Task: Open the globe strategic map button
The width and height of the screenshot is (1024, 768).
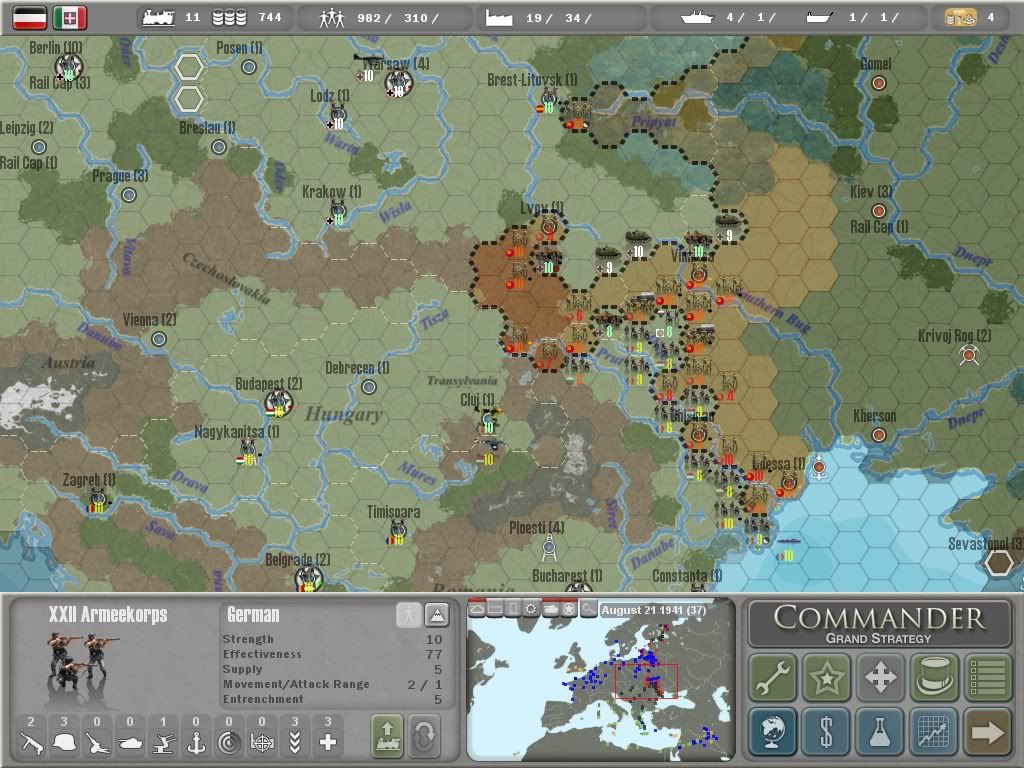Action: click(773, 731)
